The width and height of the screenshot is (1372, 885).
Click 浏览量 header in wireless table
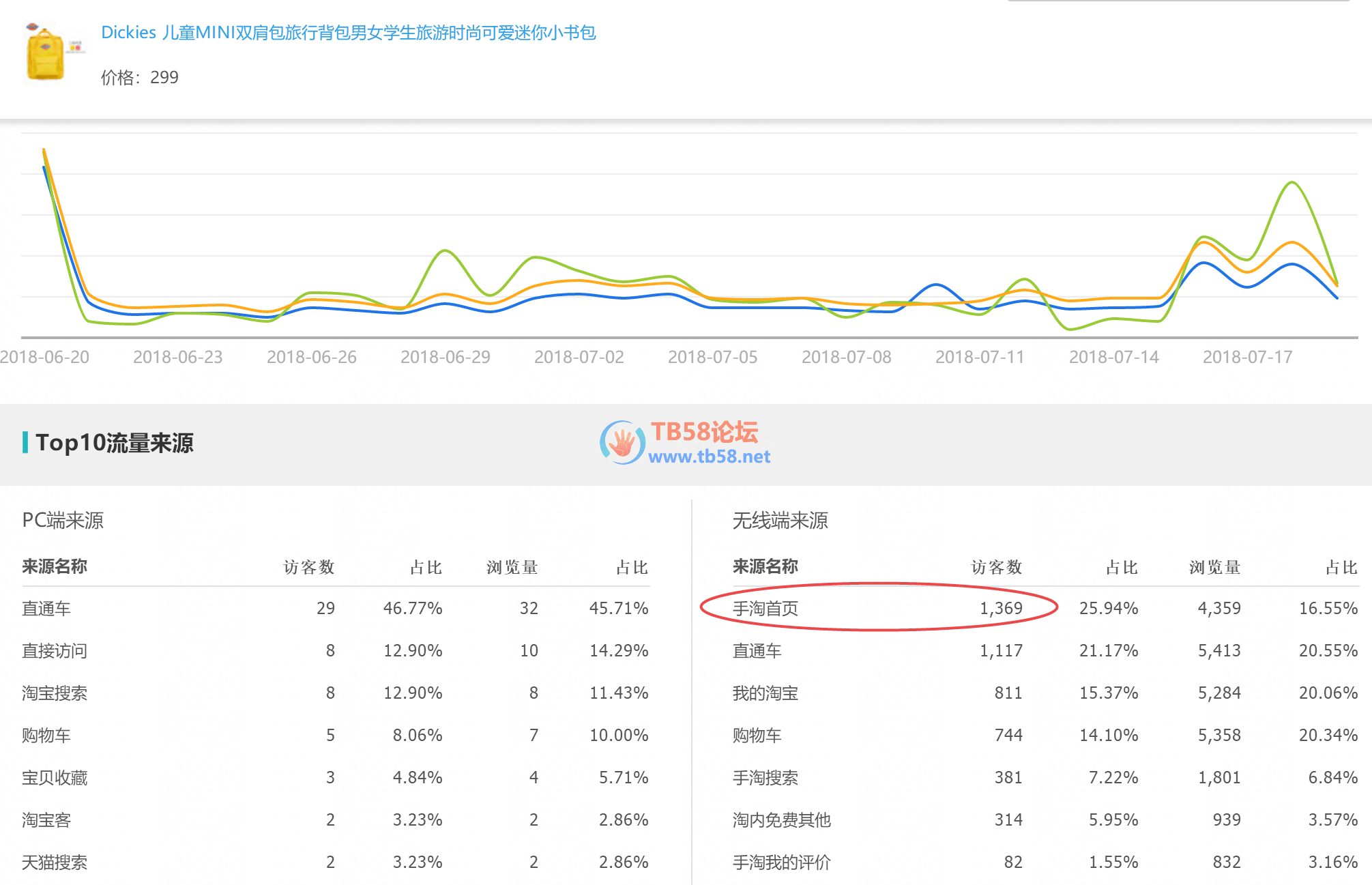(1215, 567)
